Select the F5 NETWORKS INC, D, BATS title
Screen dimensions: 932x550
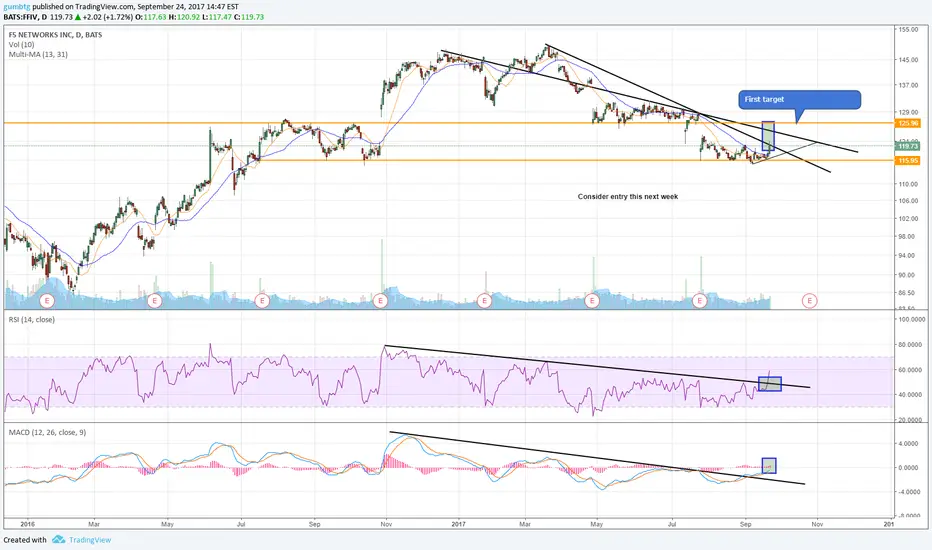pos(55,34)
